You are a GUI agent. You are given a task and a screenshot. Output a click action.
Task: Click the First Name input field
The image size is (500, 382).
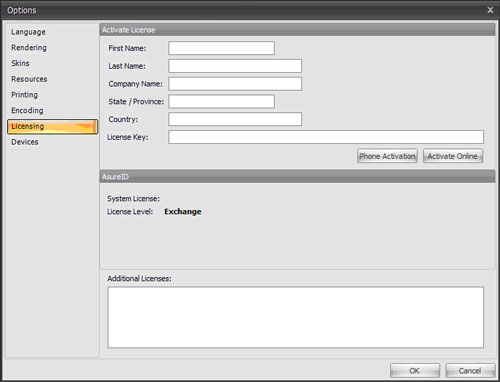[221, 48]
